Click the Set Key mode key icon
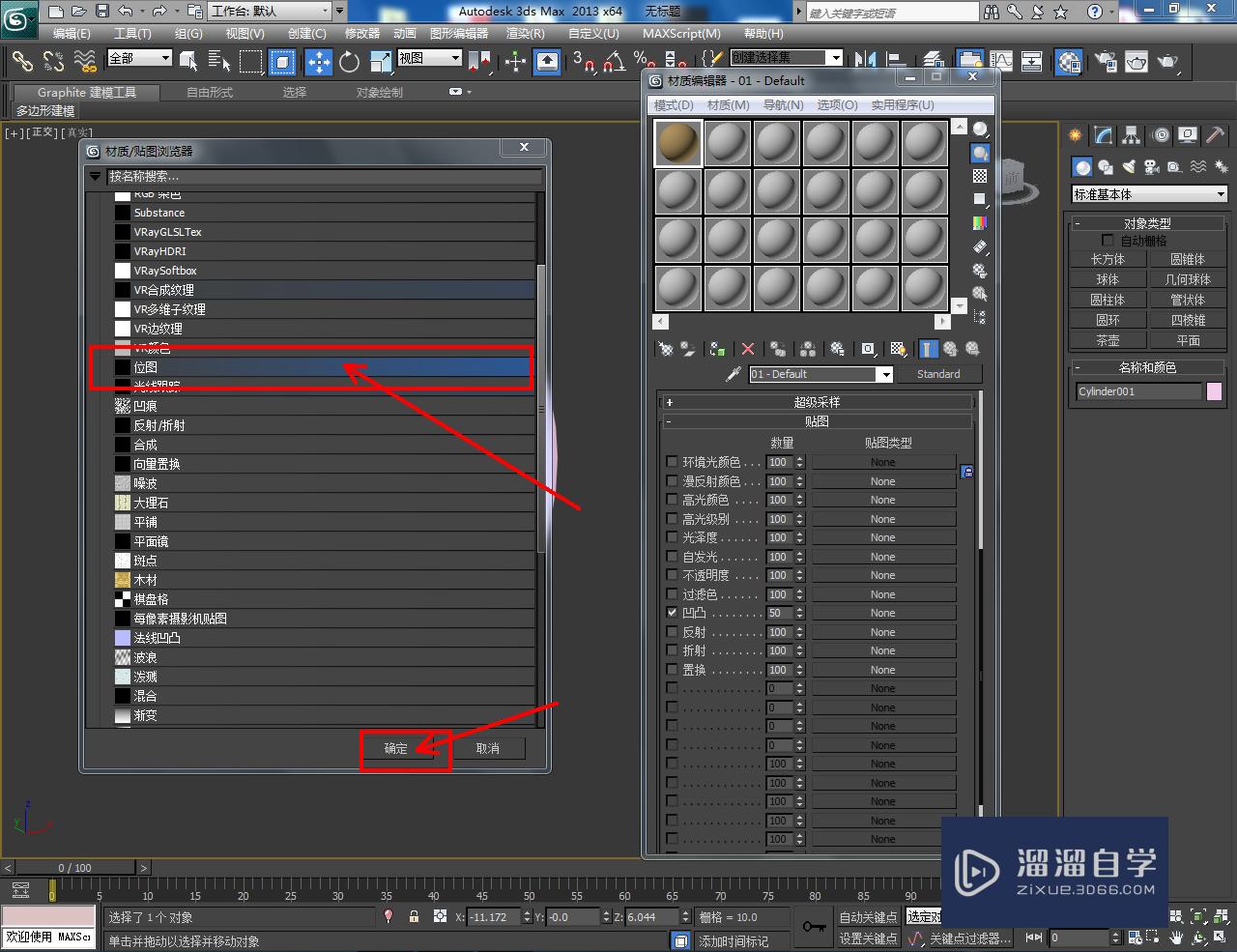The width and height of the screenshot is (1237, 952). [814, 927]
